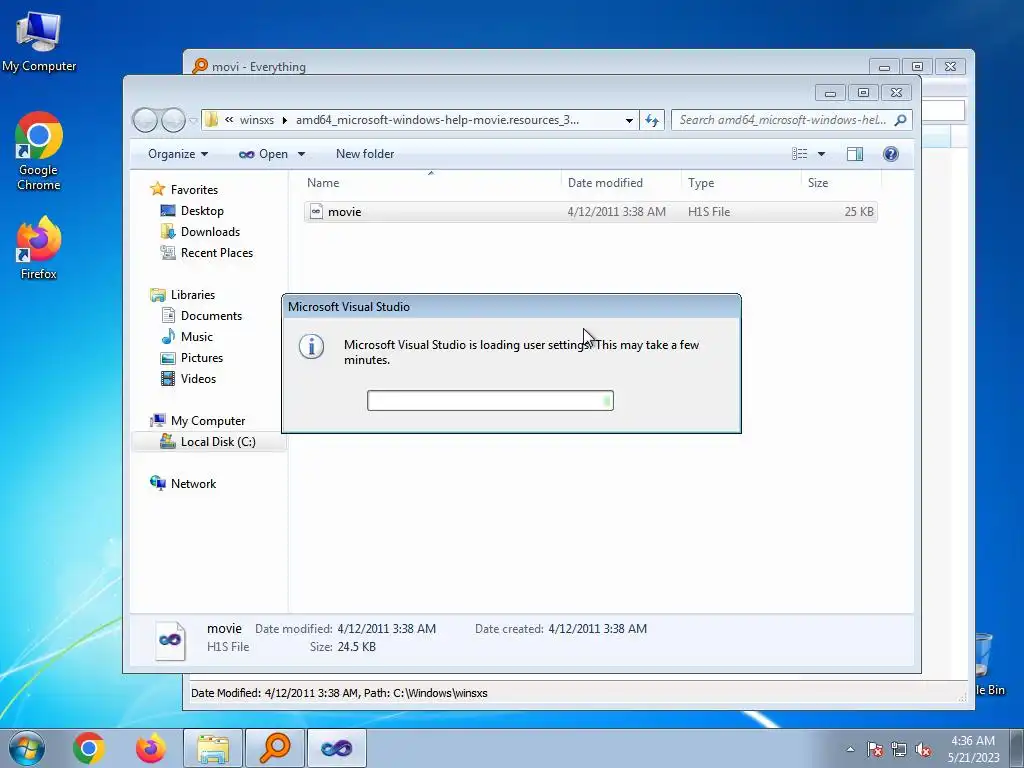This screenshot has height=768, width=1024.
Task: Select amd64_microsoft-windows-help-movie breadcrumb segment
Action: click(x=437, y=120)
